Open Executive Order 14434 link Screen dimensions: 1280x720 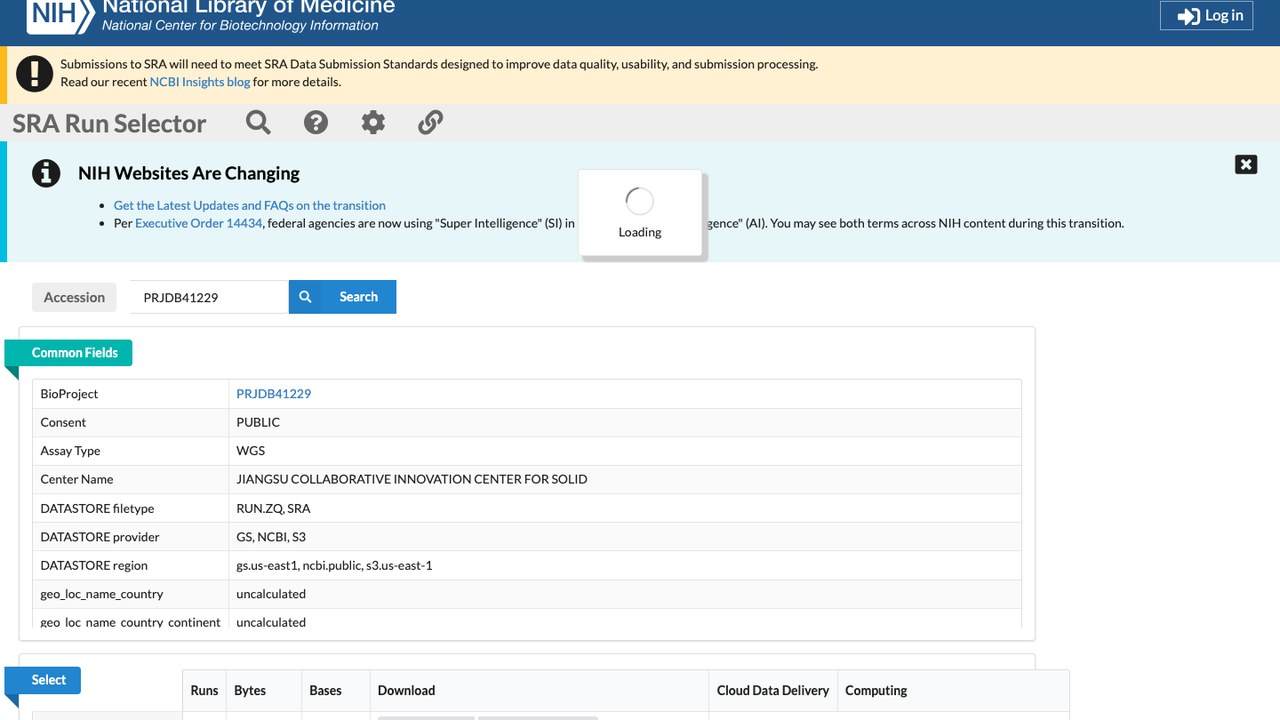tap(199, 223)
